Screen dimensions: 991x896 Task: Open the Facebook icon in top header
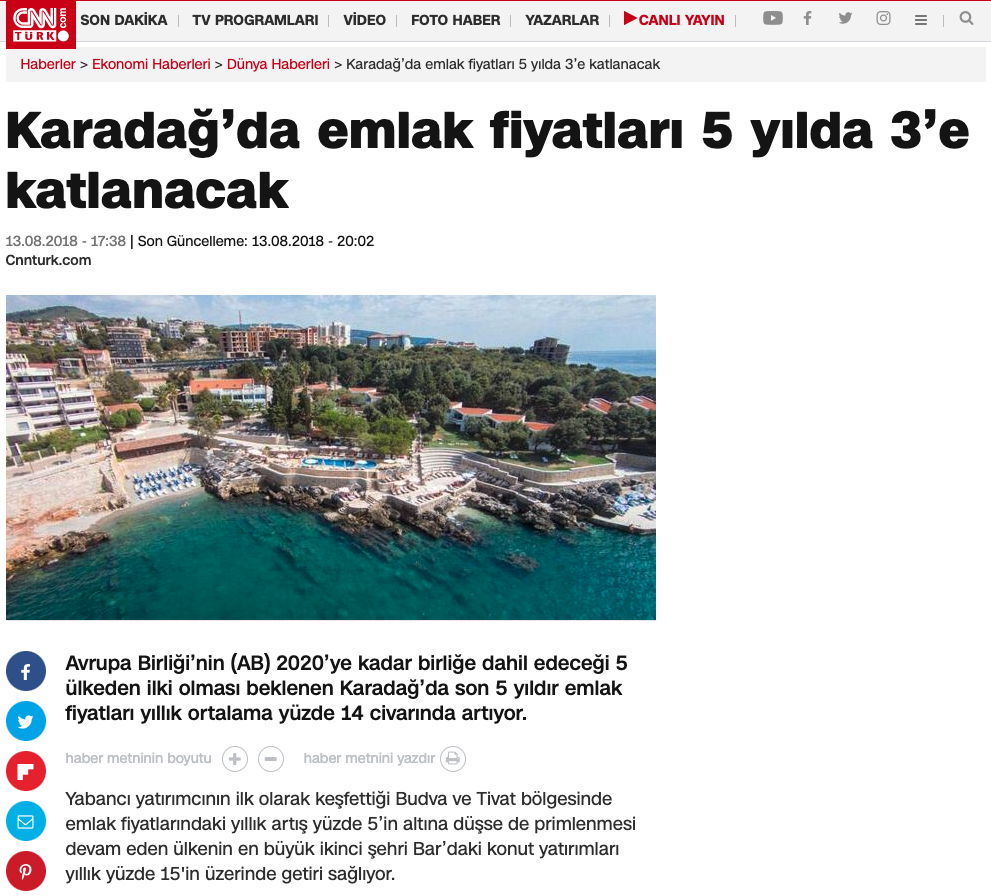[807, 18]
